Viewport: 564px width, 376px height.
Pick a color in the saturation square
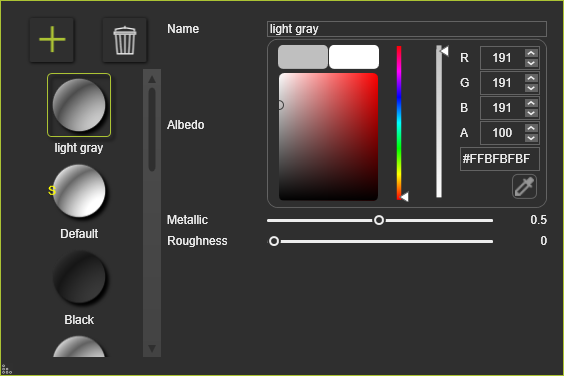(328, 137)
